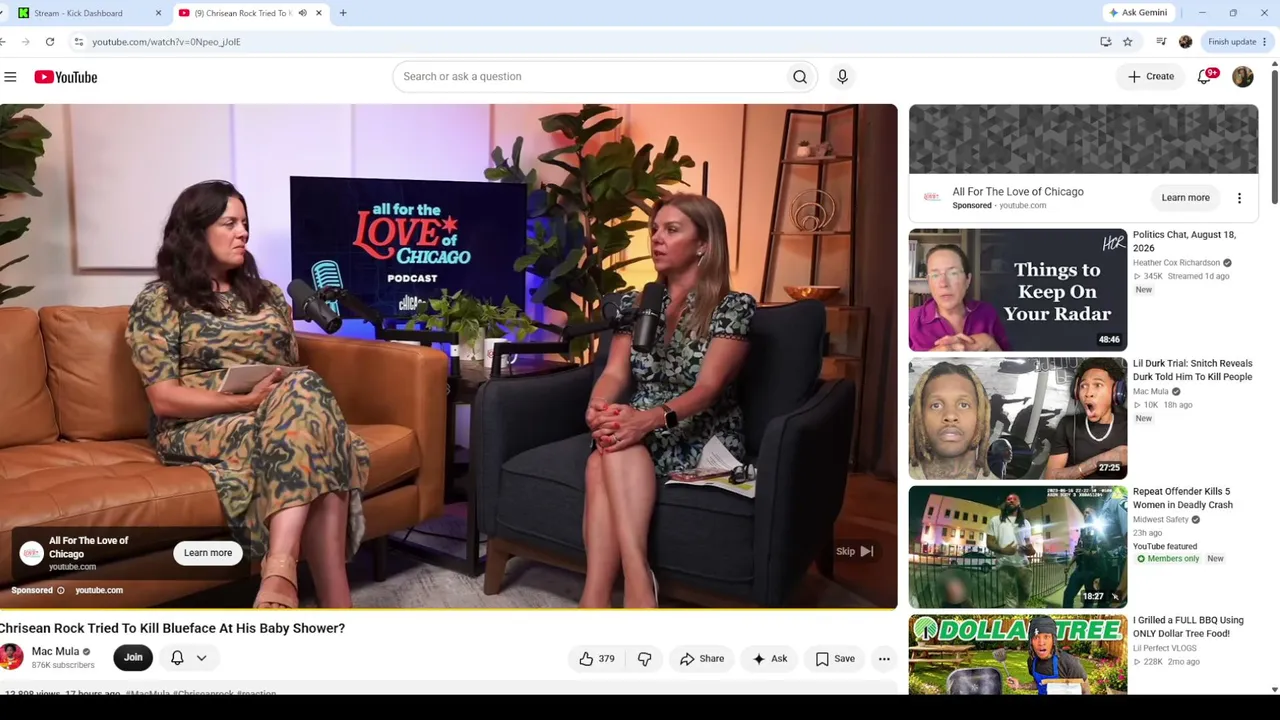The width and height of the screenshot is (1280, 720).
Task: Open Mac Mula channel avatar
Action: 11,657
